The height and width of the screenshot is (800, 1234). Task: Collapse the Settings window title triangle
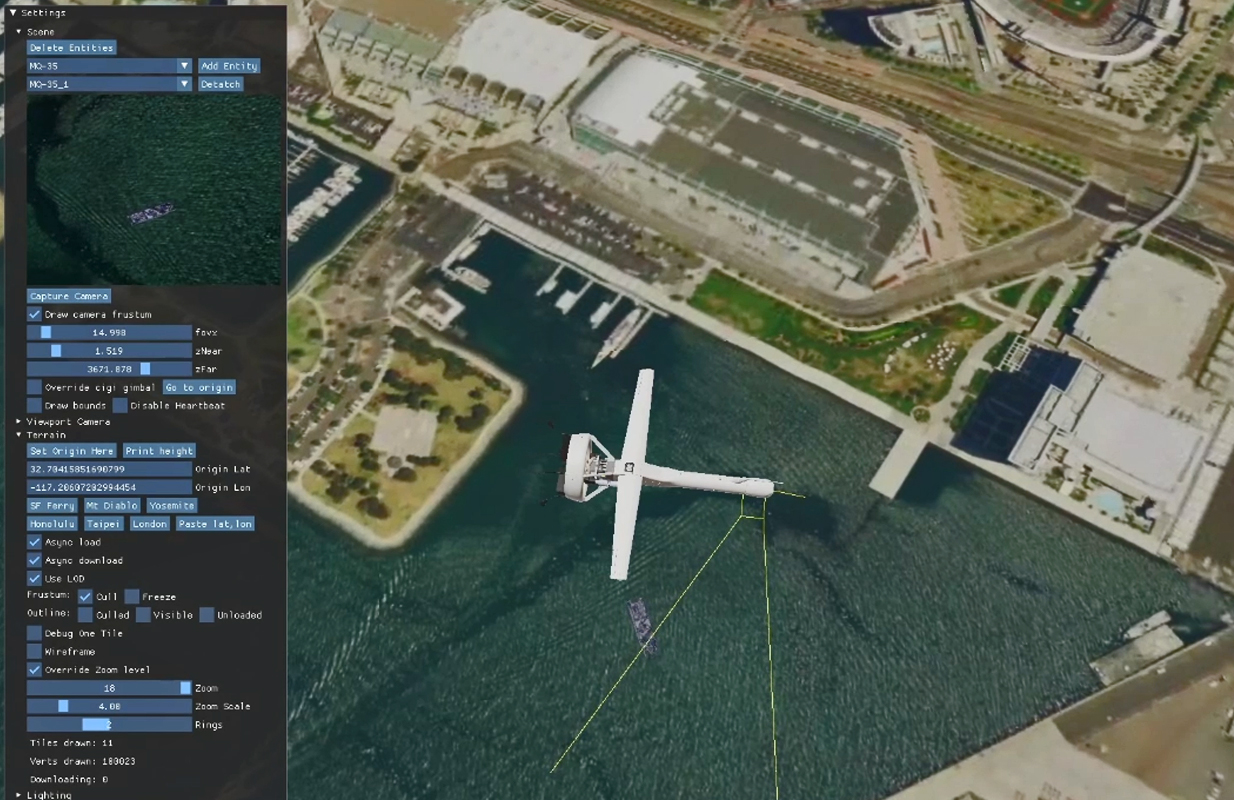point(13,13)
